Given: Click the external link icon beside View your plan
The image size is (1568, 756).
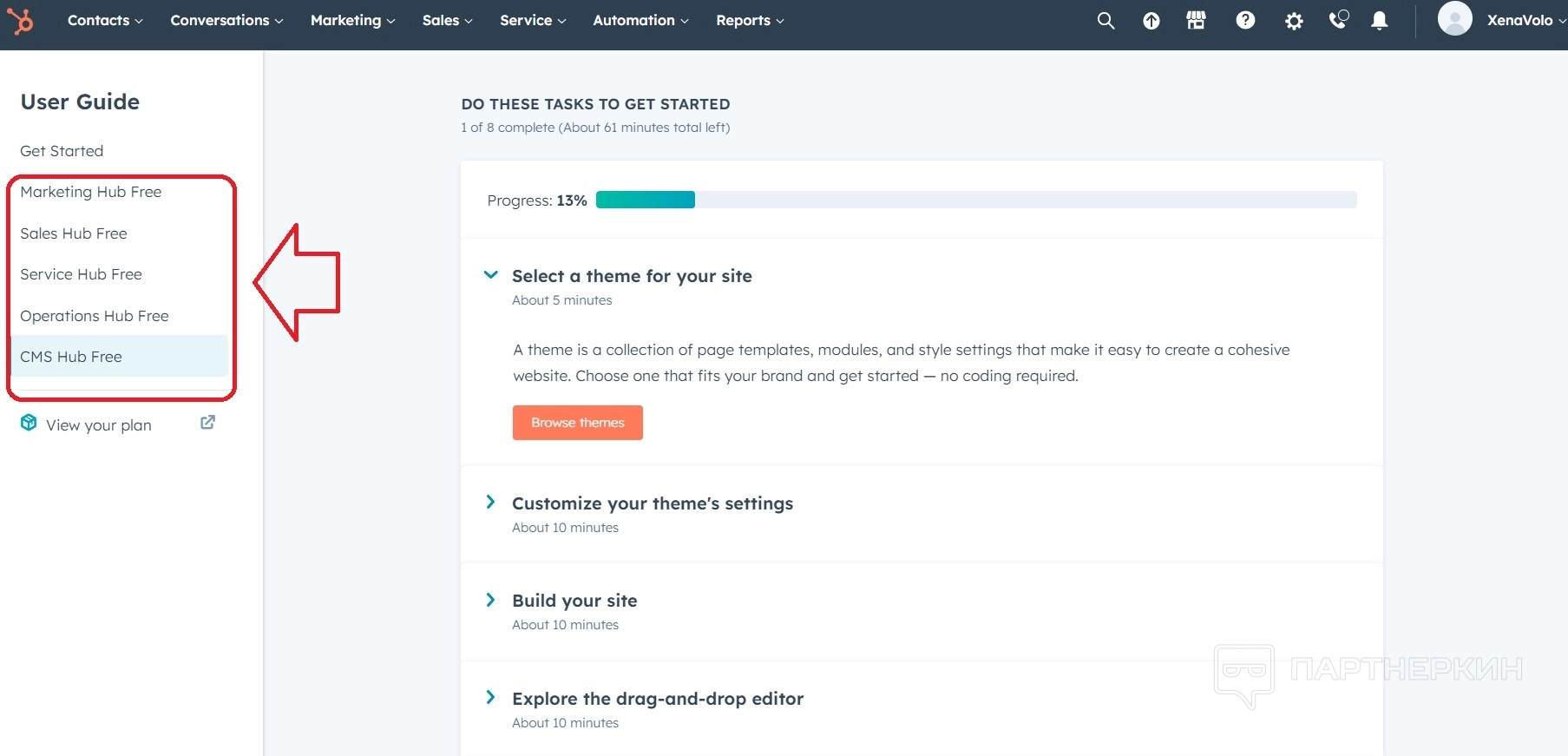Looking at the screenshot, I should [x=207, y=423].
